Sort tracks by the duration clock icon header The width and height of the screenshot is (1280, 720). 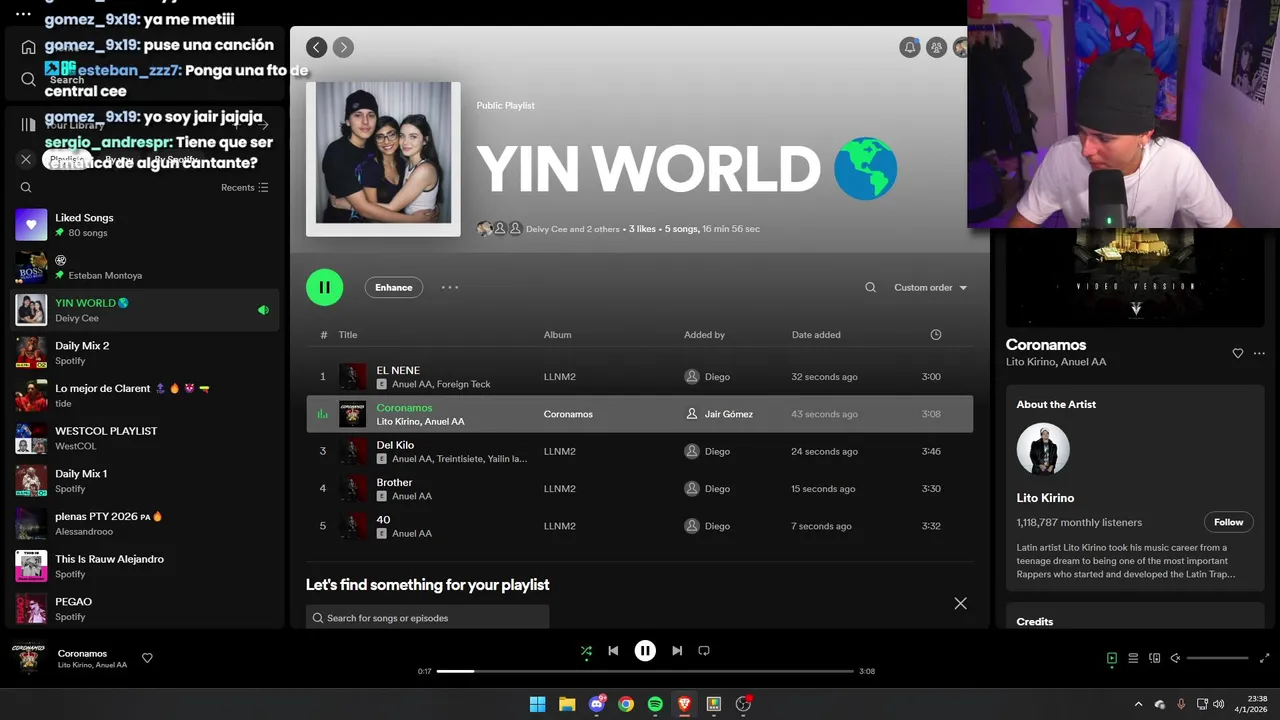pyautogui.click(x=936, y=335)
